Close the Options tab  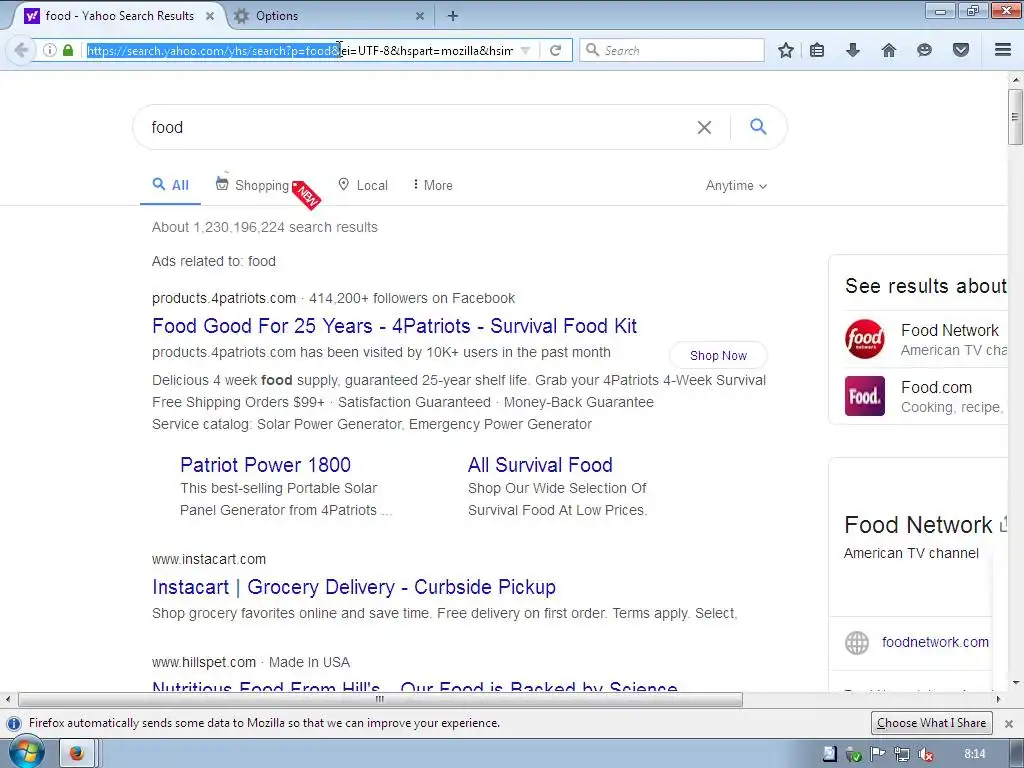coord(420,16)
